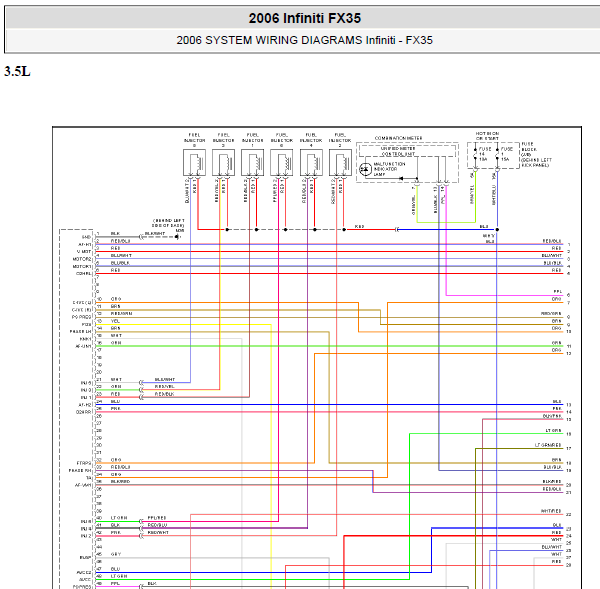Click the 'MOTOR1' terminal label
The width and height of the screenshot is (600, 589).
point(82,266)
